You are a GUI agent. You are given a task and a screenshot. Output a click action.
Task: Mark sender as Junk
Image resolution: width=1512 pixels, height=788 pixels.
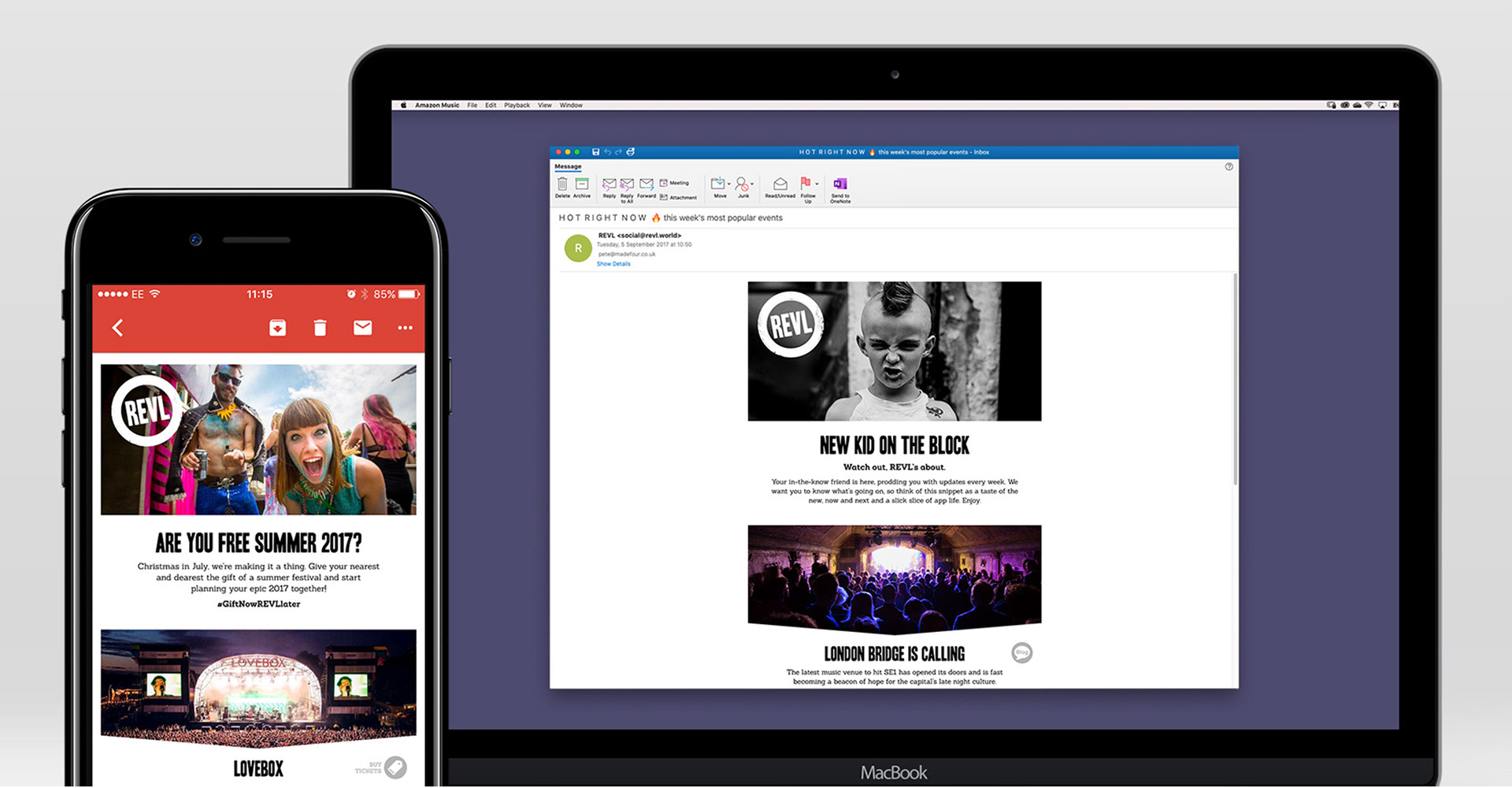pyautogui.click(x=743, y=188)
